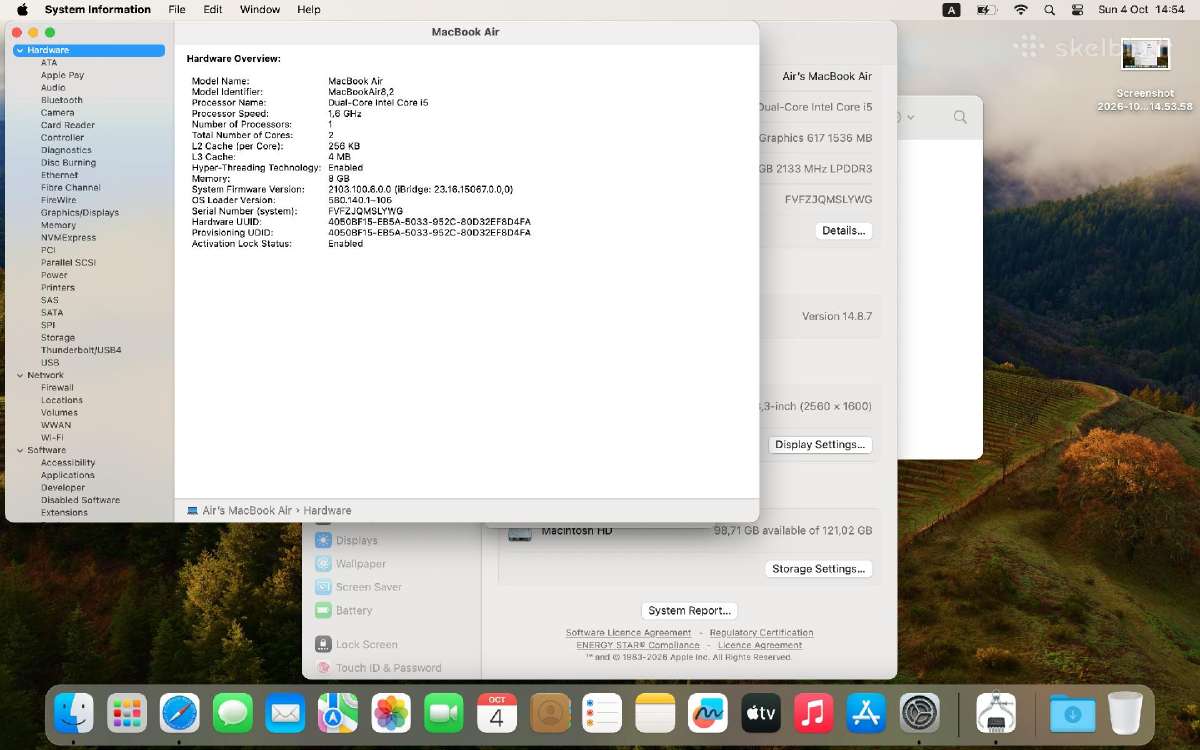Click the input source A icon
1200x750 pixels.
coord(952,9)
